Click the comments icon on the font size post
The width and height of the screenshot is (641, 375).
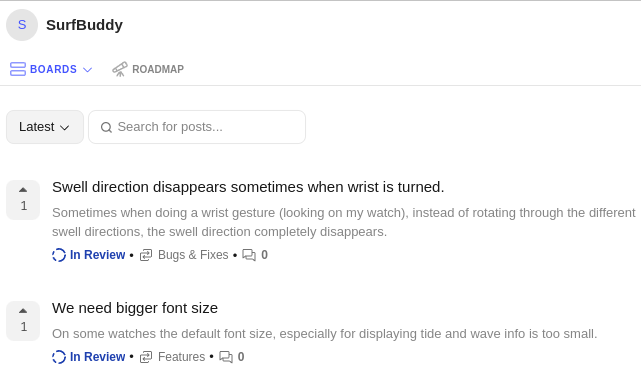[x=226, y=357]
